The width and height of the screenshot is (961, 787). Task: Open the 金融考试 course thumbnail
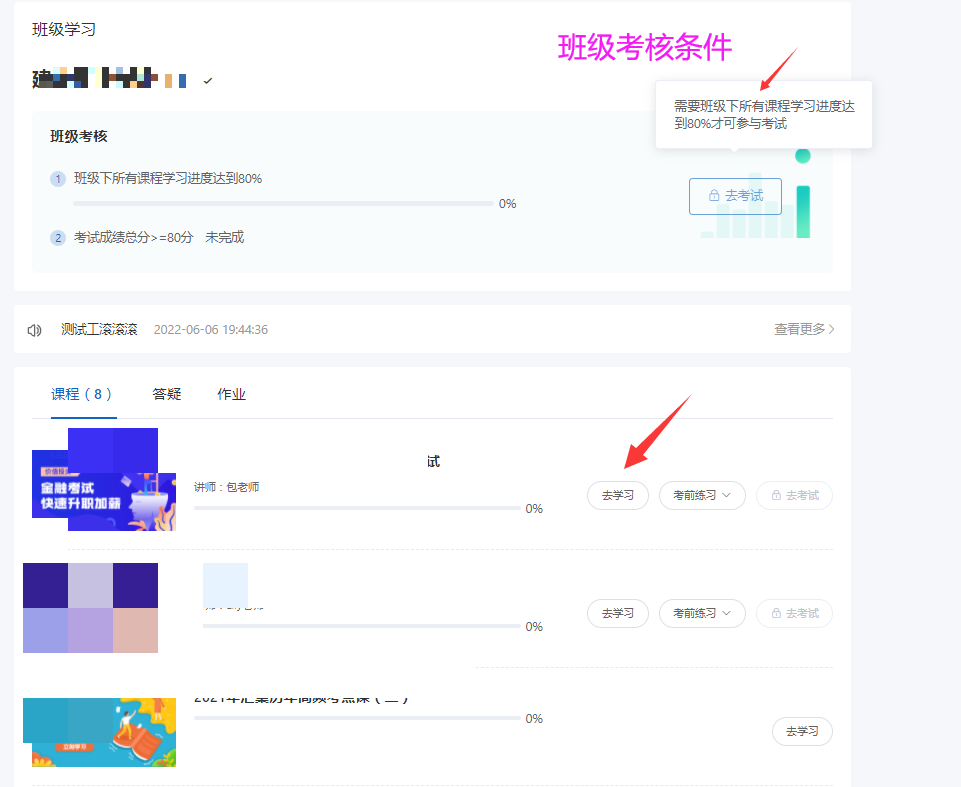(104, 479)
